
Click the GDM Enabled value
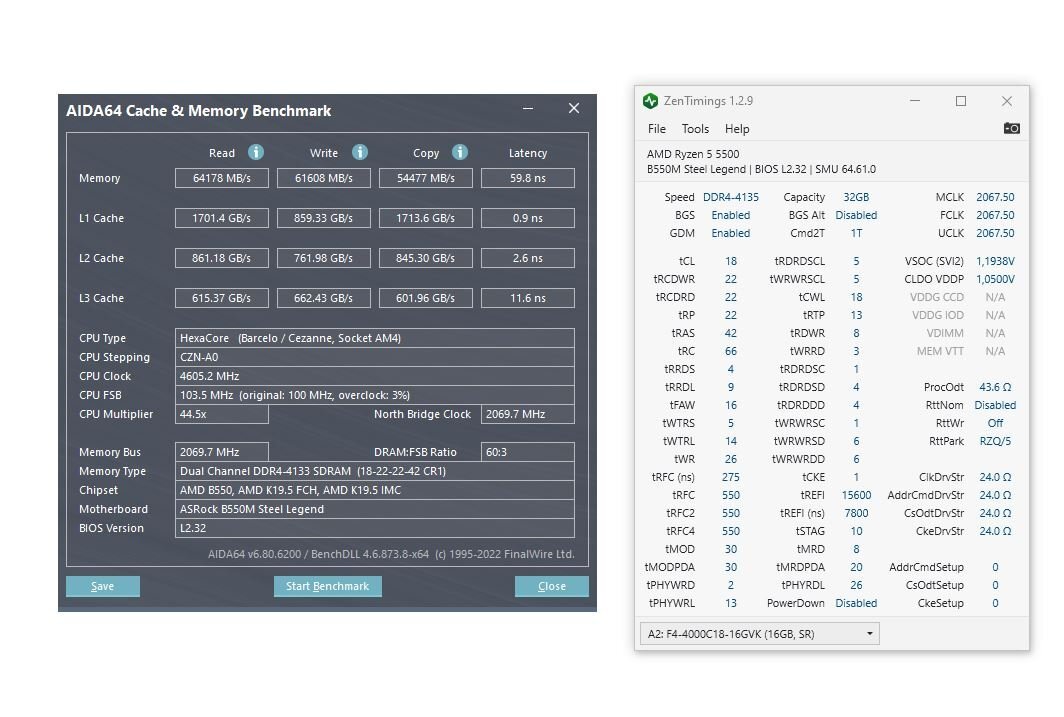pos(731,233)
